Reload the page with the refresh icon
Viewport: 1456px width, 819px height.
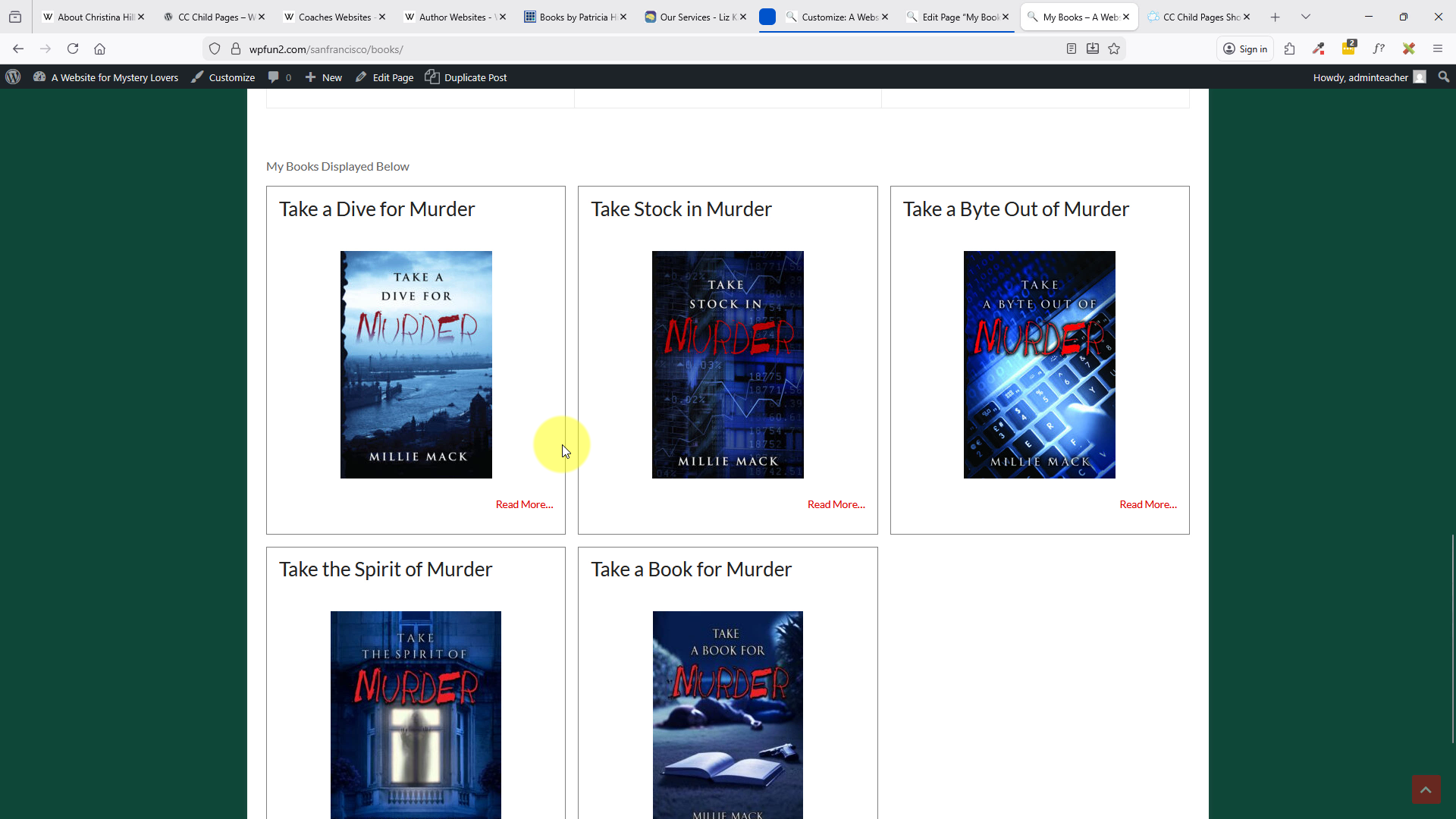pos(73,49)
